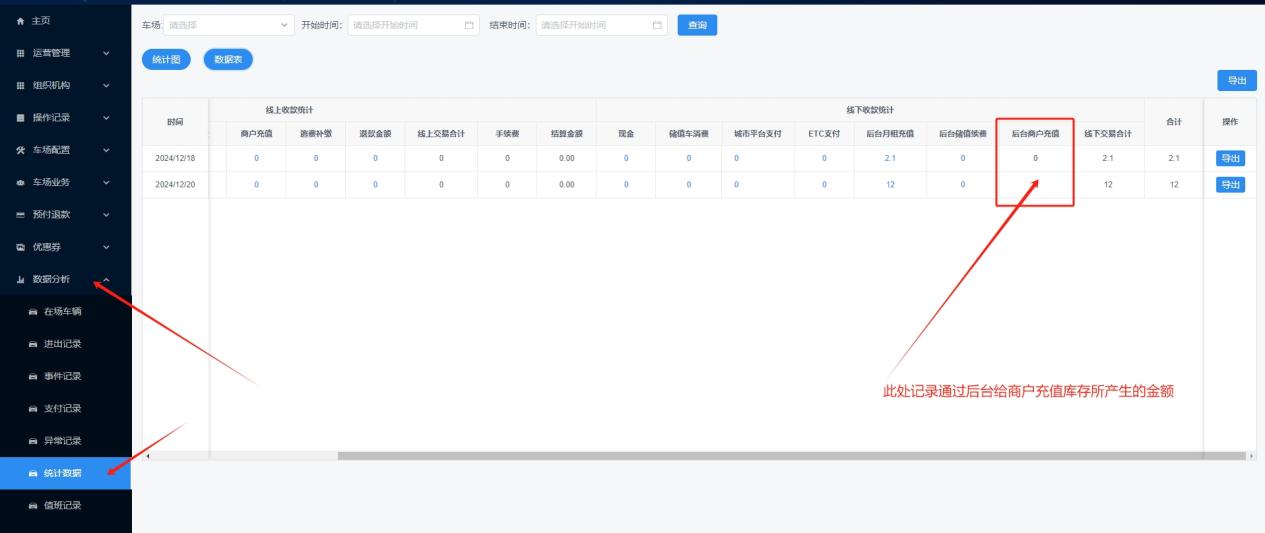Click the blue 查询 button

tap(697, 25)
